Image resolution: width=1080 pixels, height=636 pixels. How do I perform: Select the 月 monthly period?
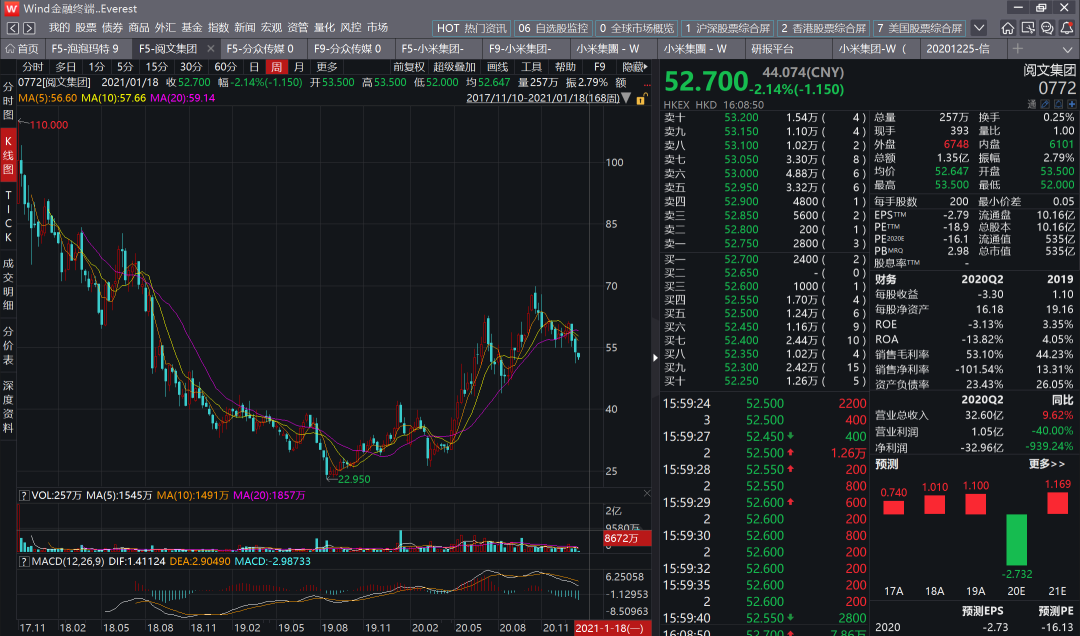point(298,67)
